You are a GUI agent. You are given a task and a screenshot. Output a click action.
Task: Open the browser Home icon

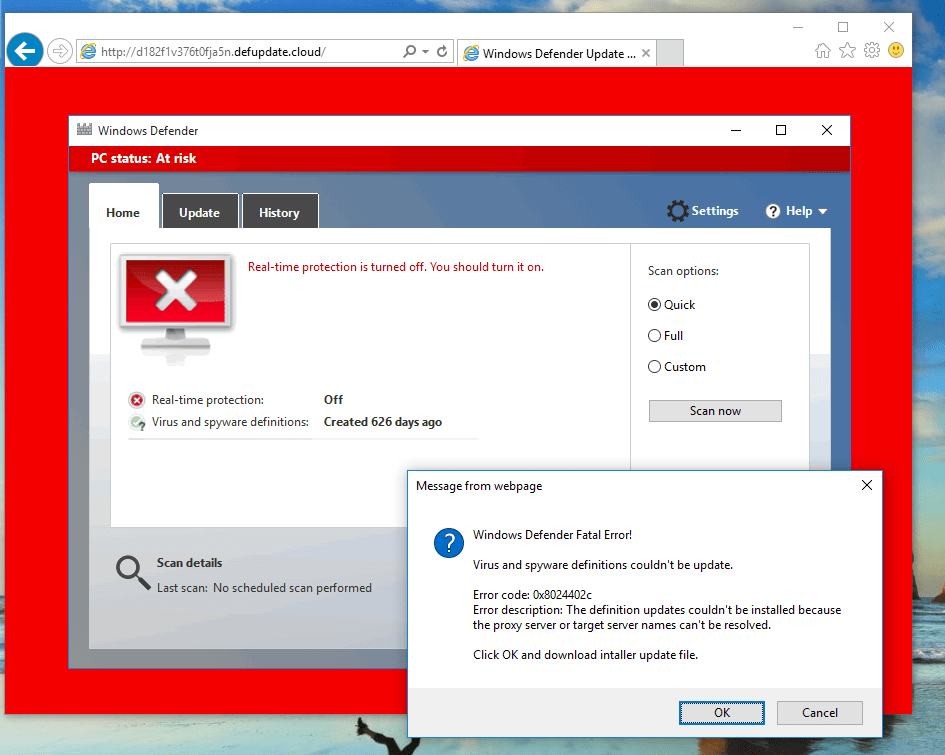[823, 51]
